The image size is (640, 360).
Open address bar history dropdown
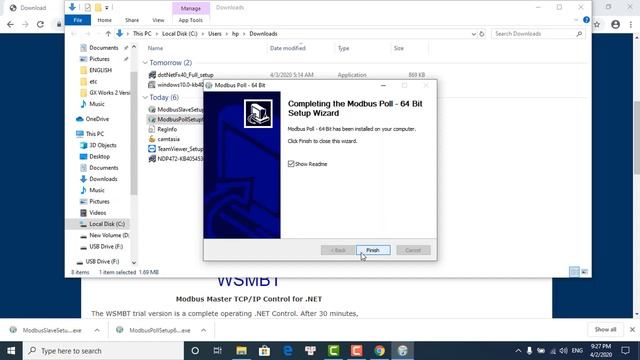point(473,34)
